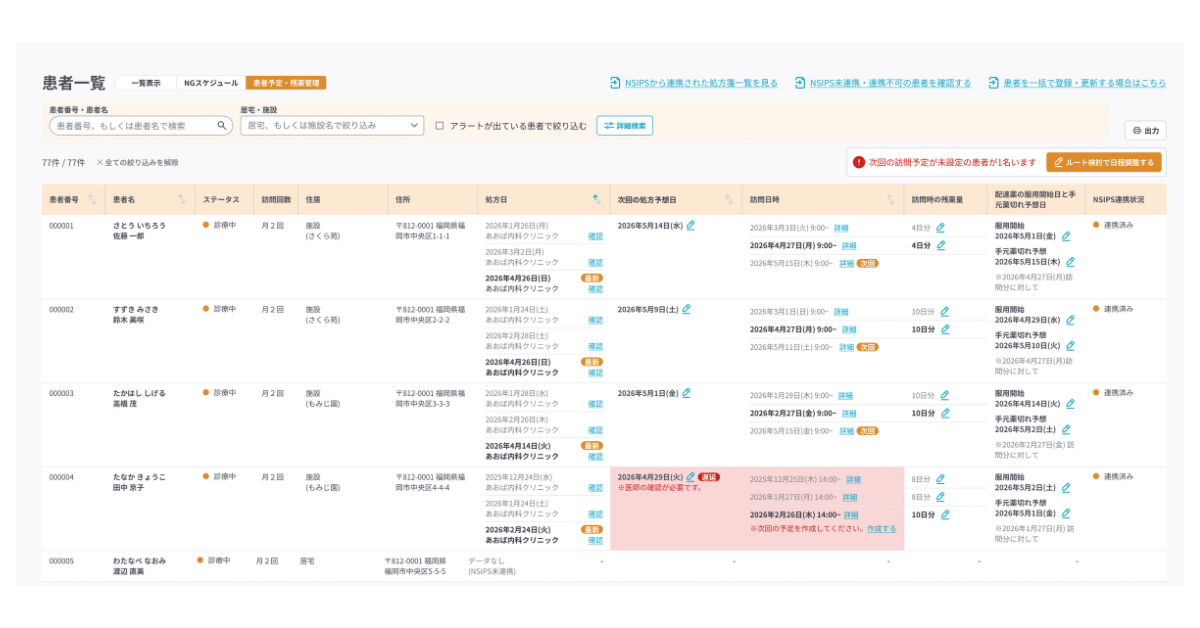The width and height of the screenshot is (1200, 628).
Task: Open the 居宅・施設 filter dropdown
Action: click(x=332, y=126)
